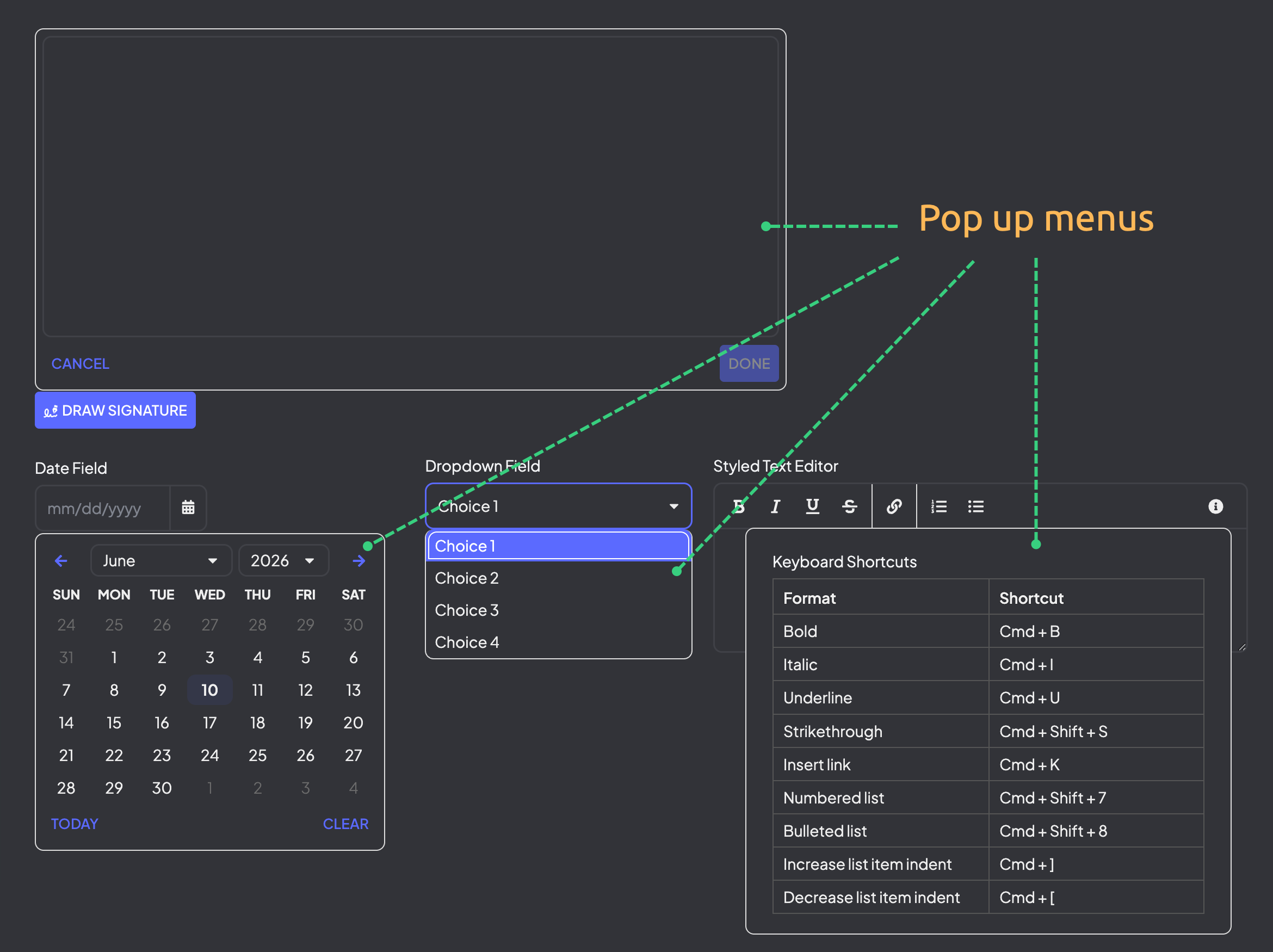1273x952 pixels.
Task: Pick June 18 in the calendar
Action: [258, 723]
